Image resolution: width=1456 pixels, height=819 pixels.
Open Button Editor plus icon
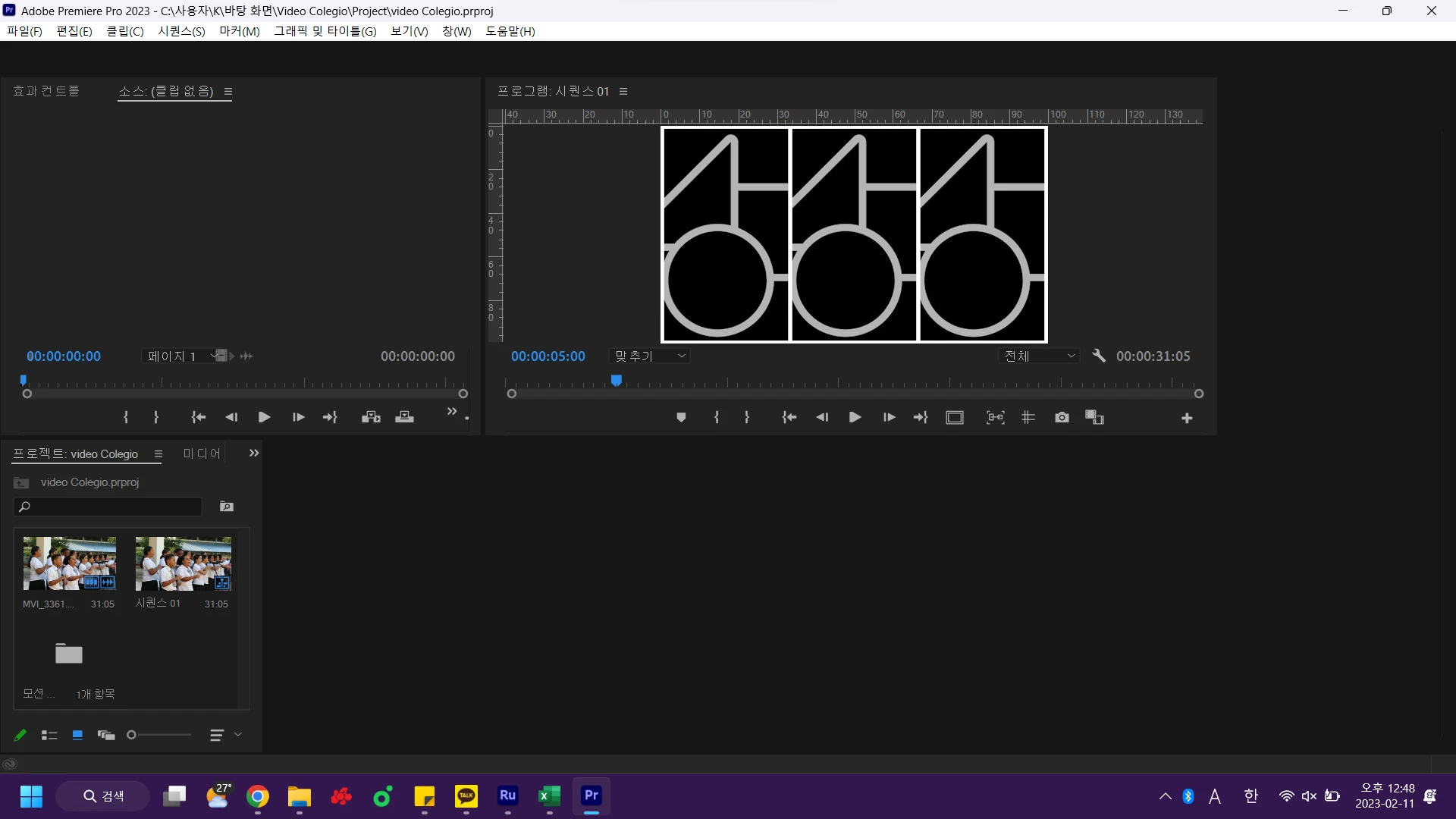coord(1187,418)
